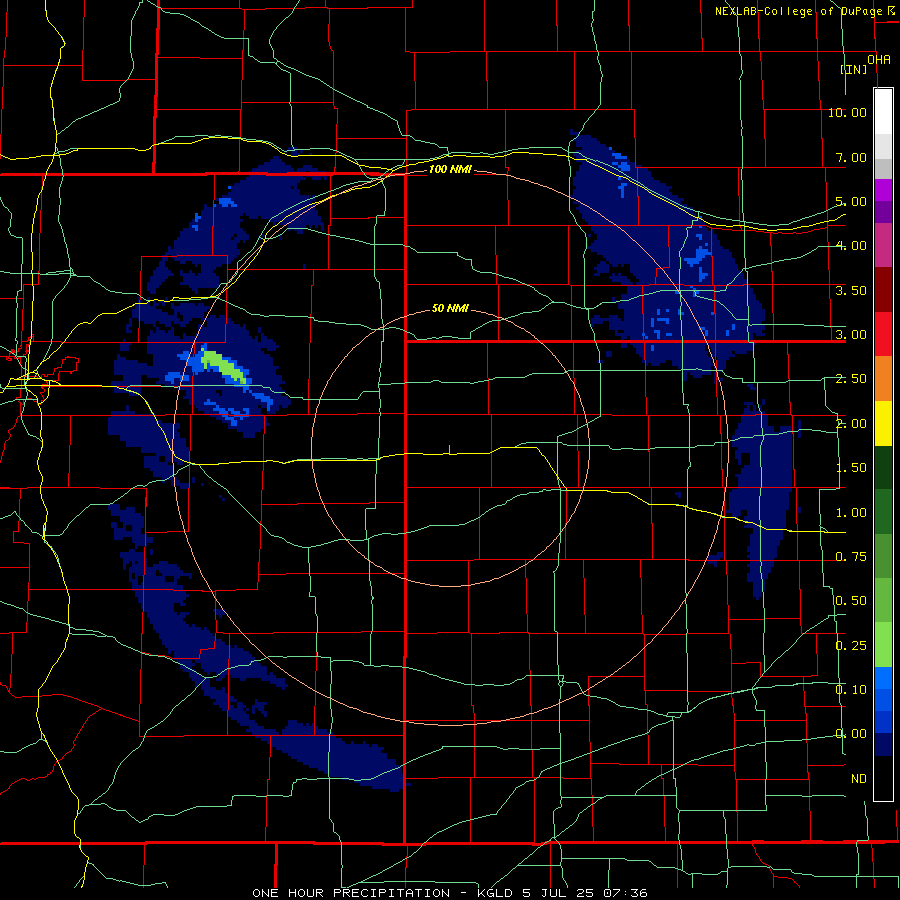Click the 0.75 legend value
Image resolution: width=900 pixels, height=900 pixels.
(x=851, y=557)
